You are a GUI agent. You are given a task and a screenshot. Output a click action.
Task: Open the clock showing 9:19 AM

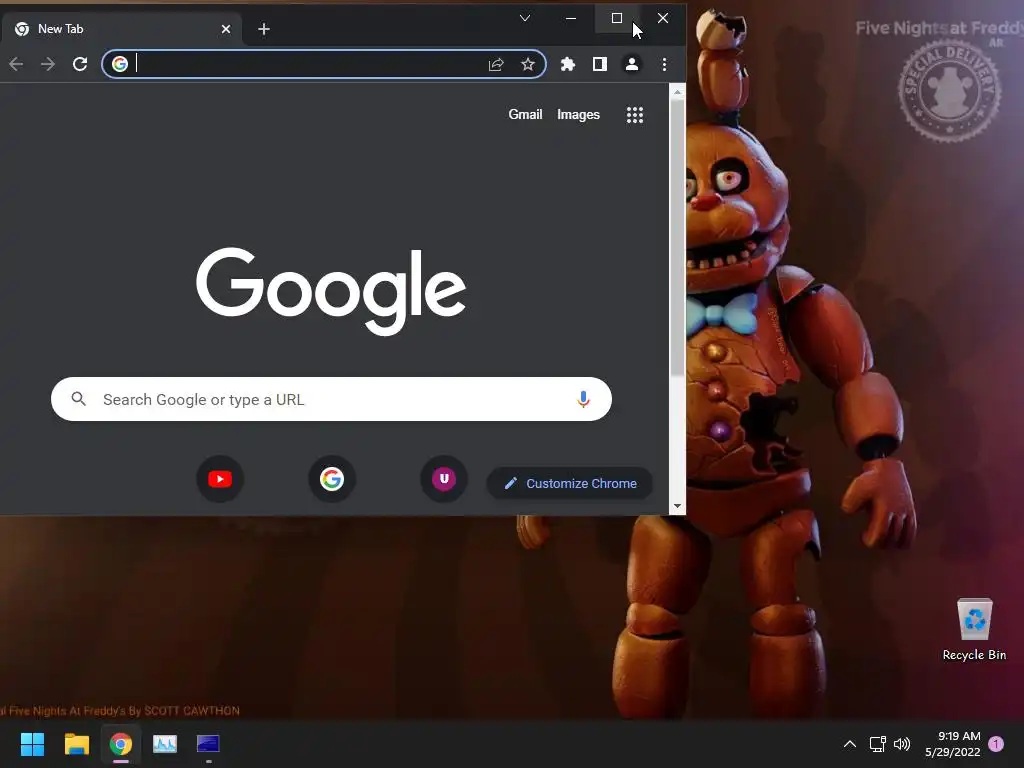(x=953, y=744)
